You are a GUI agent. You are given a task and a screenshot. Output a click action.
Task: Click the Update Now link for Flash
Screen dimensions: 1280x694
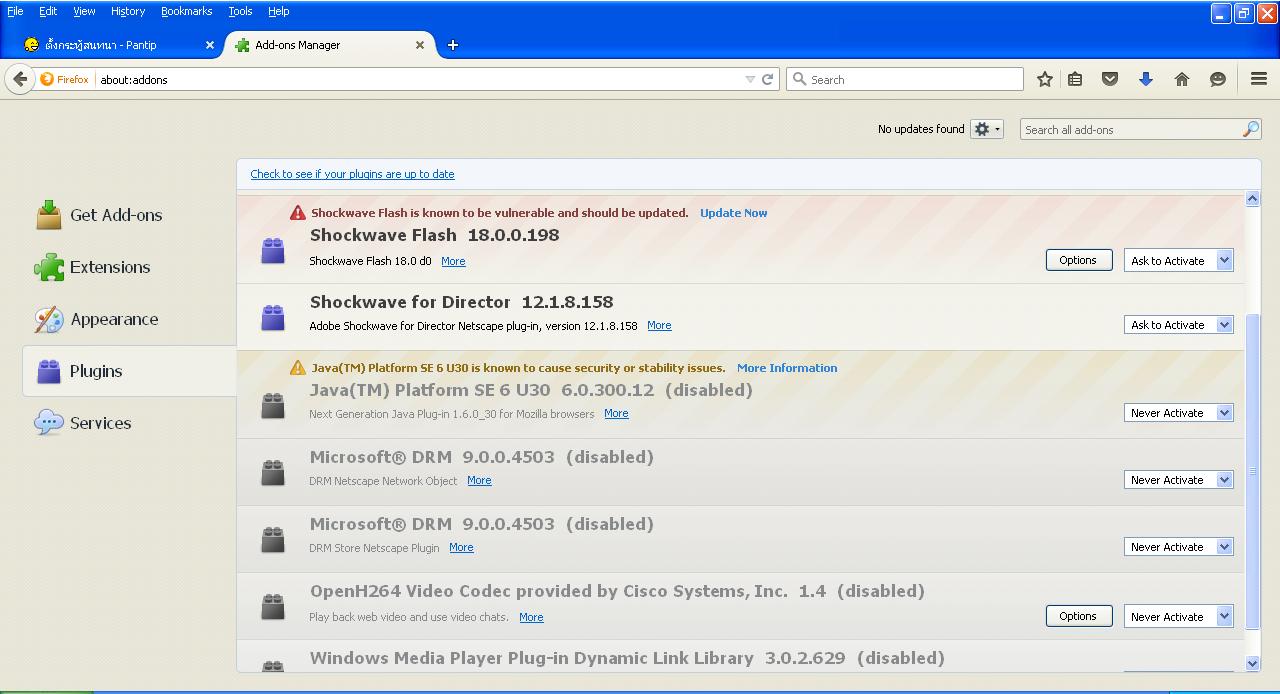[733, 213]
